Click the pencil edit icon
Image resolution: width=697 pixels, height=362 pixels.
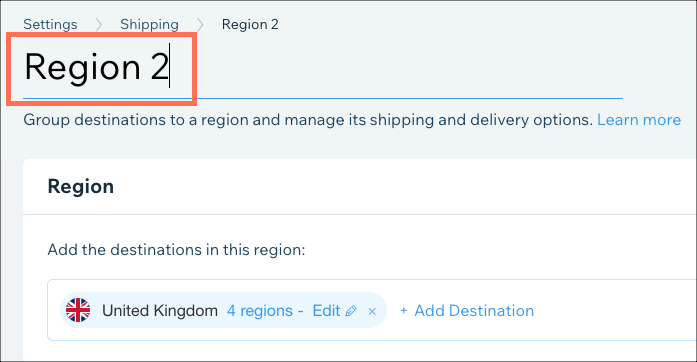coord(351,311)
